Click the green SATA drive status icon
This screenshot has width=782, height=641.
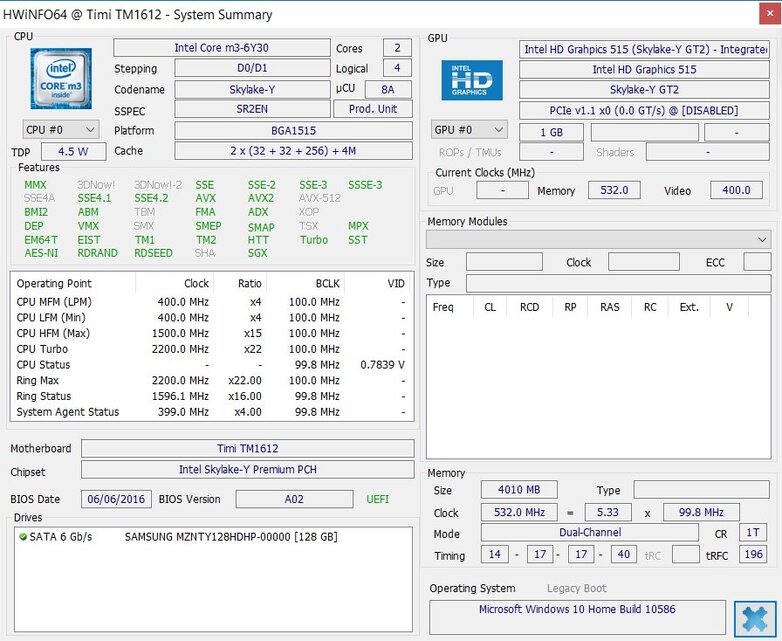pyautogui.click(x=23, y=537)
